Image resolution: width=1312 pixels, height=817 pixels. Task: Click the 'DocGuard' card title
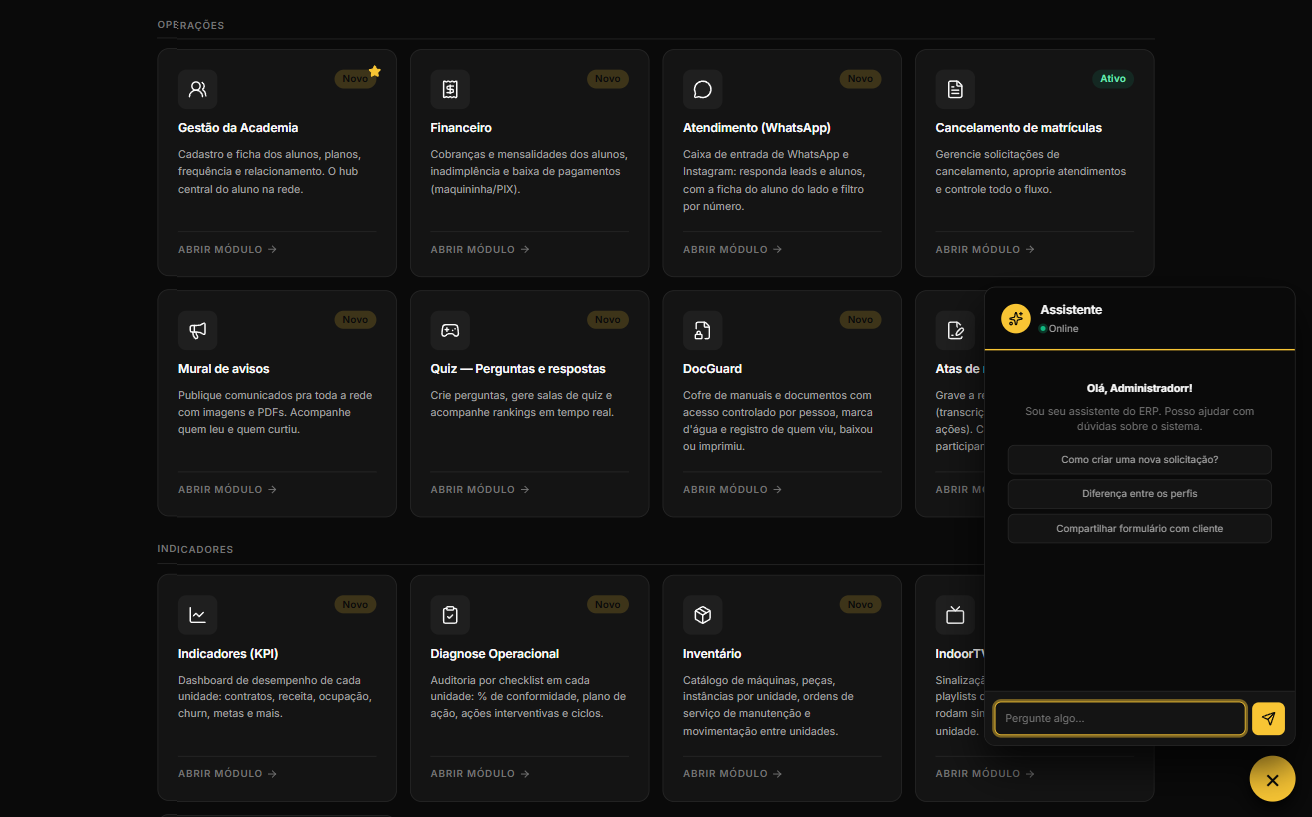click(x=712, y=369)
